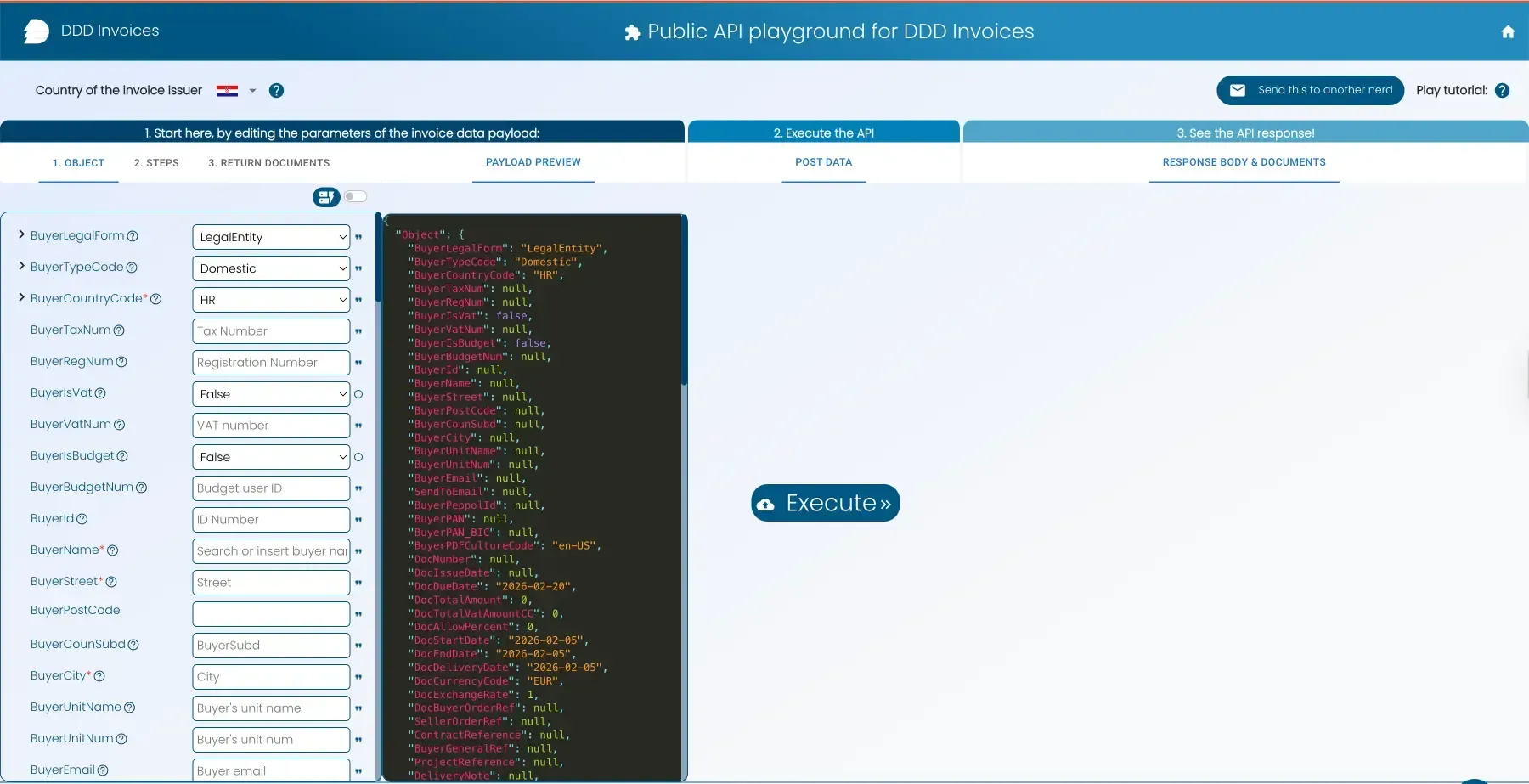
Task: Open the BuyerTypeCode Domestic dropdown
Action: point(270,268)
